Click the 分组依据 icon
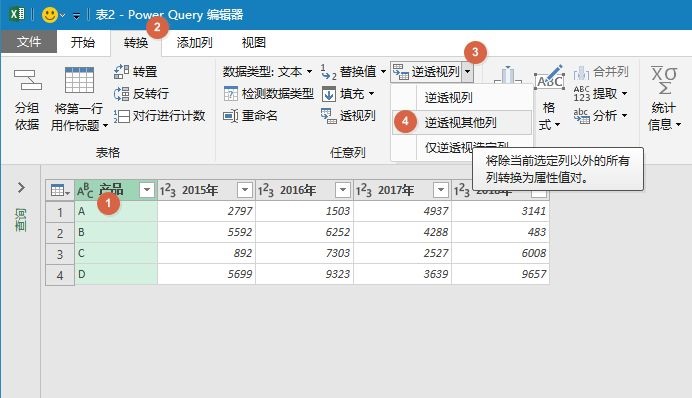Image resolution: width=692 pixels, height=398 pixels. tap(27, 80)
